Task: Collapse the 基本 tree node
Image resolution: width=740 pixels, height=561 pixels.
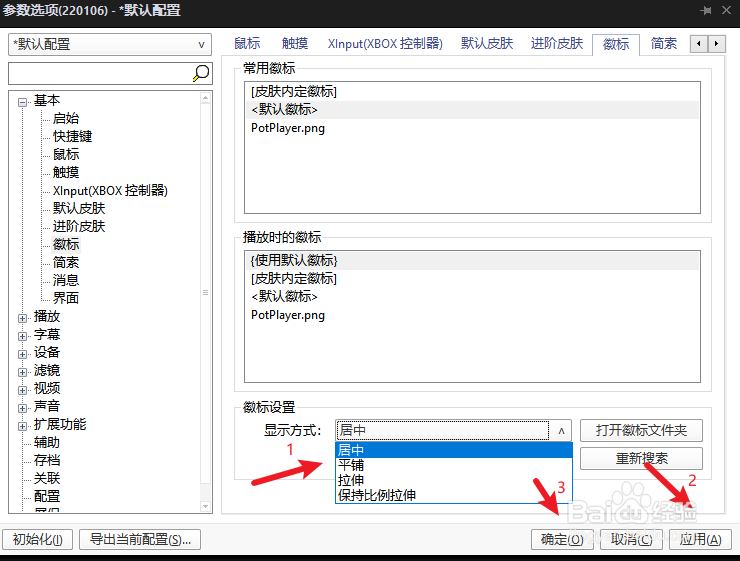Action: point(22,102)
